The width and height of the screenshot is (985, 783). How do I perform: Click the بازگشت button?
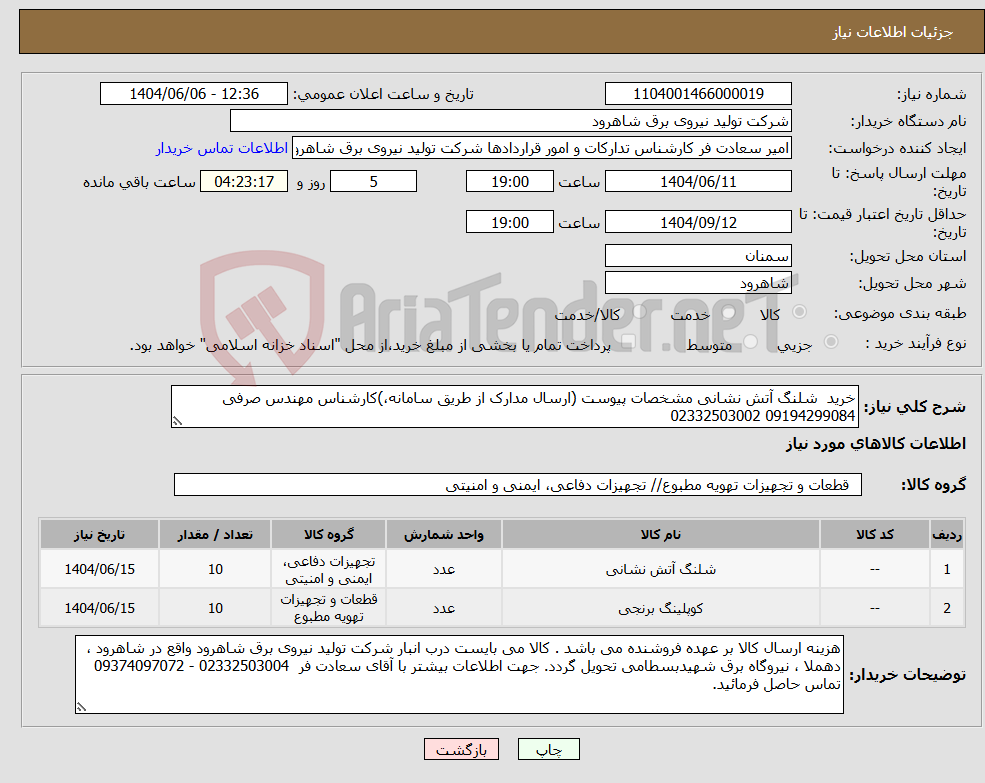pyautogui.click(x=461, y=748)
